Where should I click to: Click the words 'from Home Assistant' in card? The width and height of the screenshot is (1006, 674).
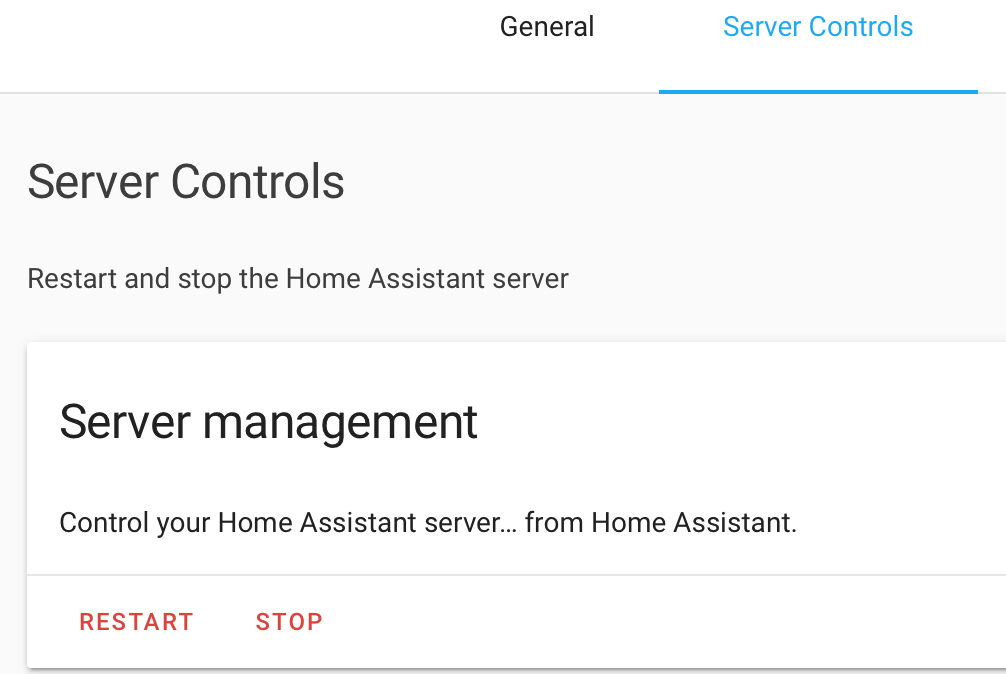click(661, 522)
